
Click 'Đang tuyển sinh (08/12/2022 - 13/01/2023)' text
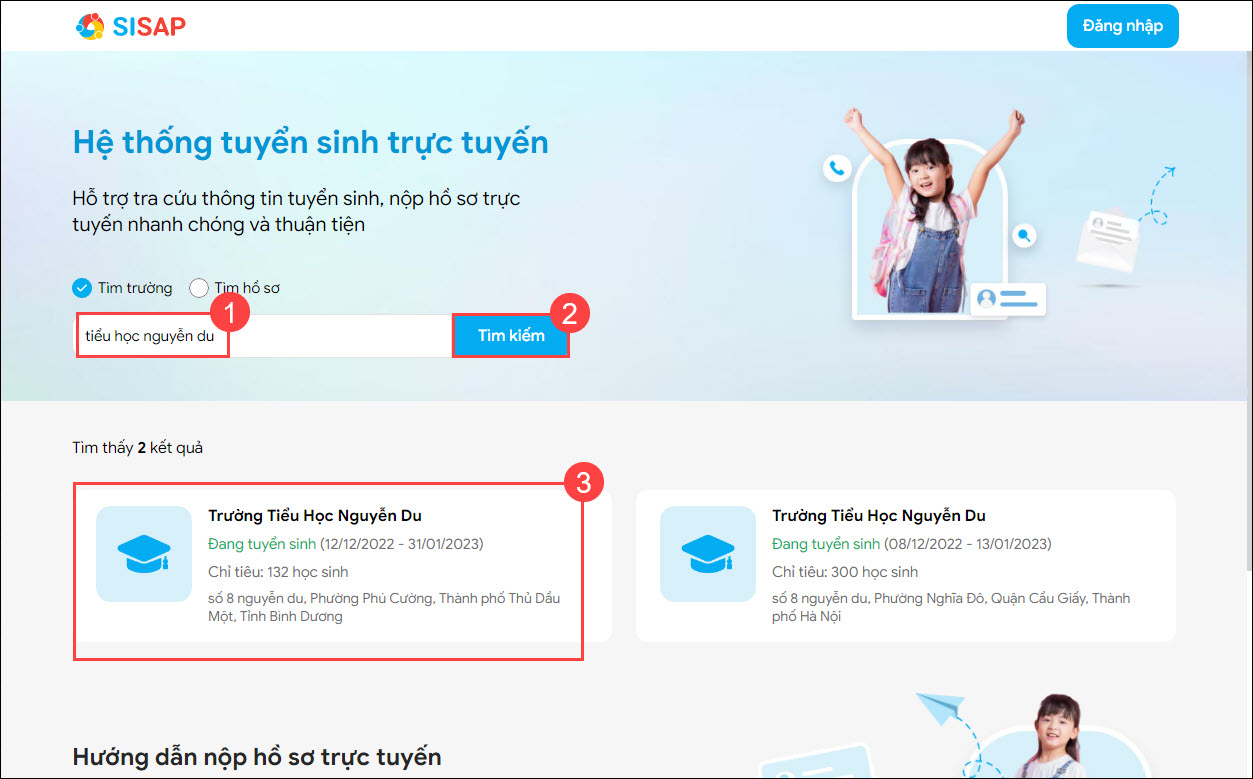click(x=912, y=544)
